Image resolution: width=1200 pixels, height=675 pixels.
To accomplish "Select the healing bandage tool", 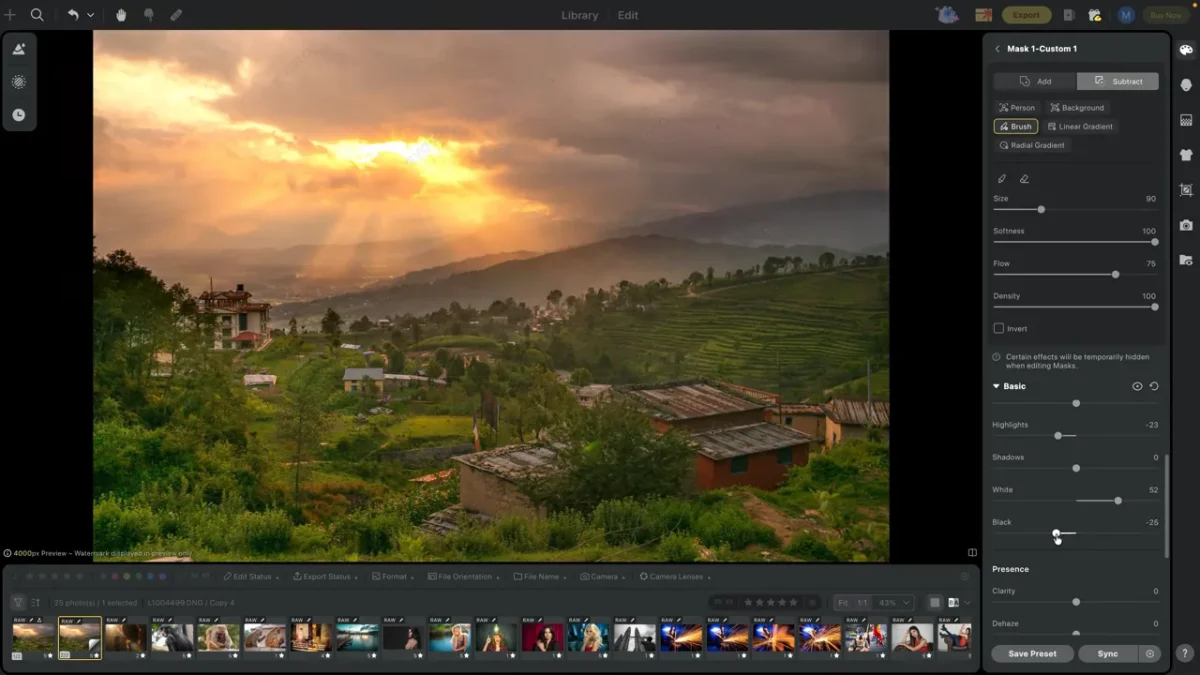I will [x=176, y=15].
